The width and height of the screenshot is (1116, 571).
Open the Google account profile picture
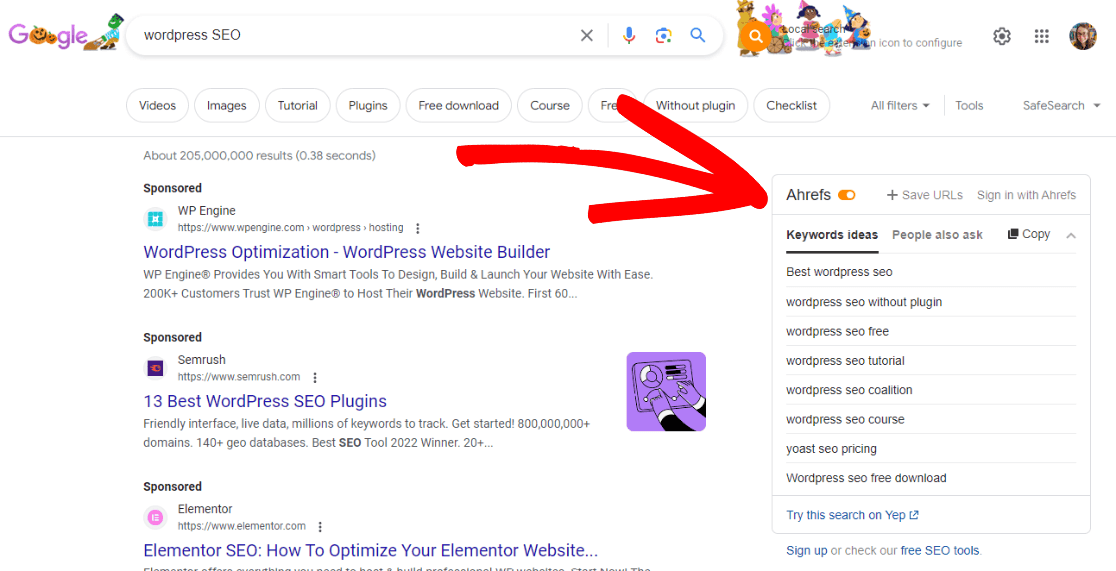click(x=1083, y=36)
